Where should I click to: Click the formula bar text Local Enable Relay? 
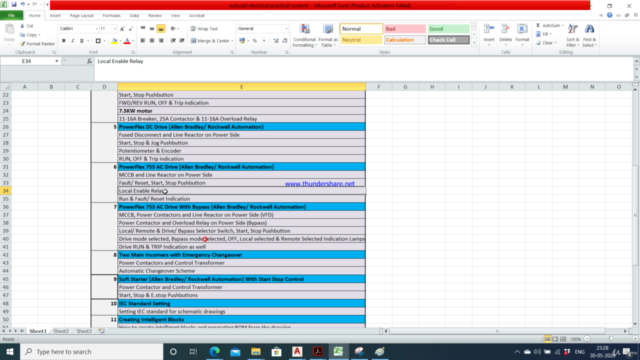120,61
